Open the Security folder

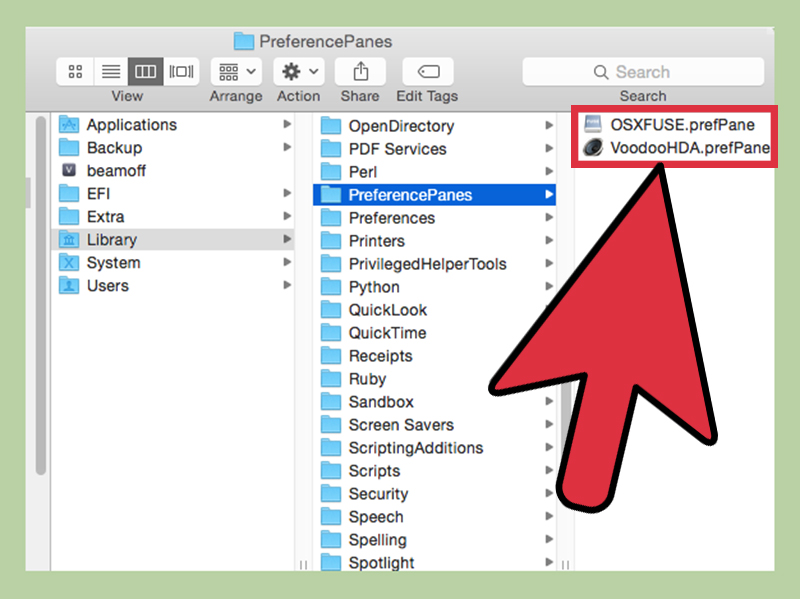click(435, 493)
